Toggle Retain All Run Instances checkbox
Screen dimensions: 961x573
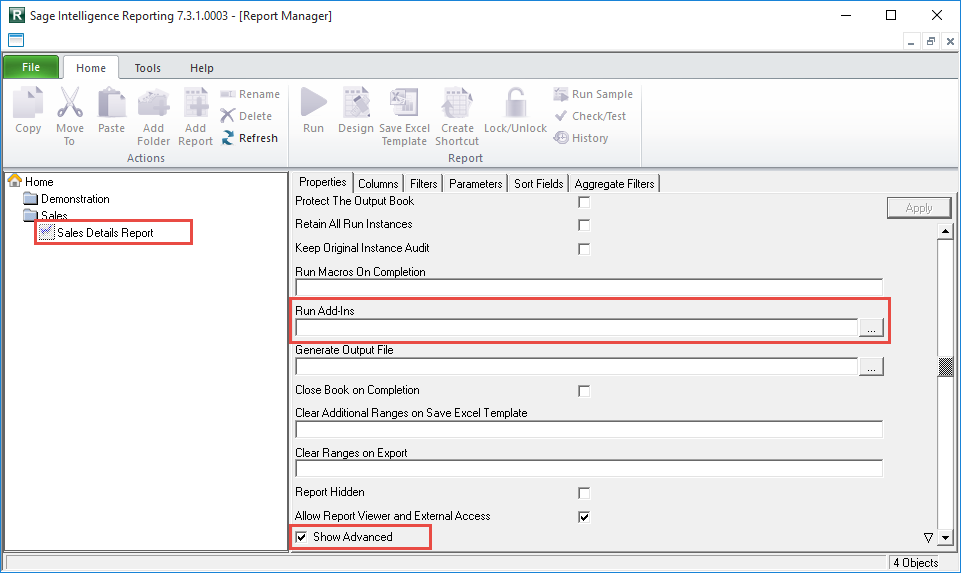584,225
